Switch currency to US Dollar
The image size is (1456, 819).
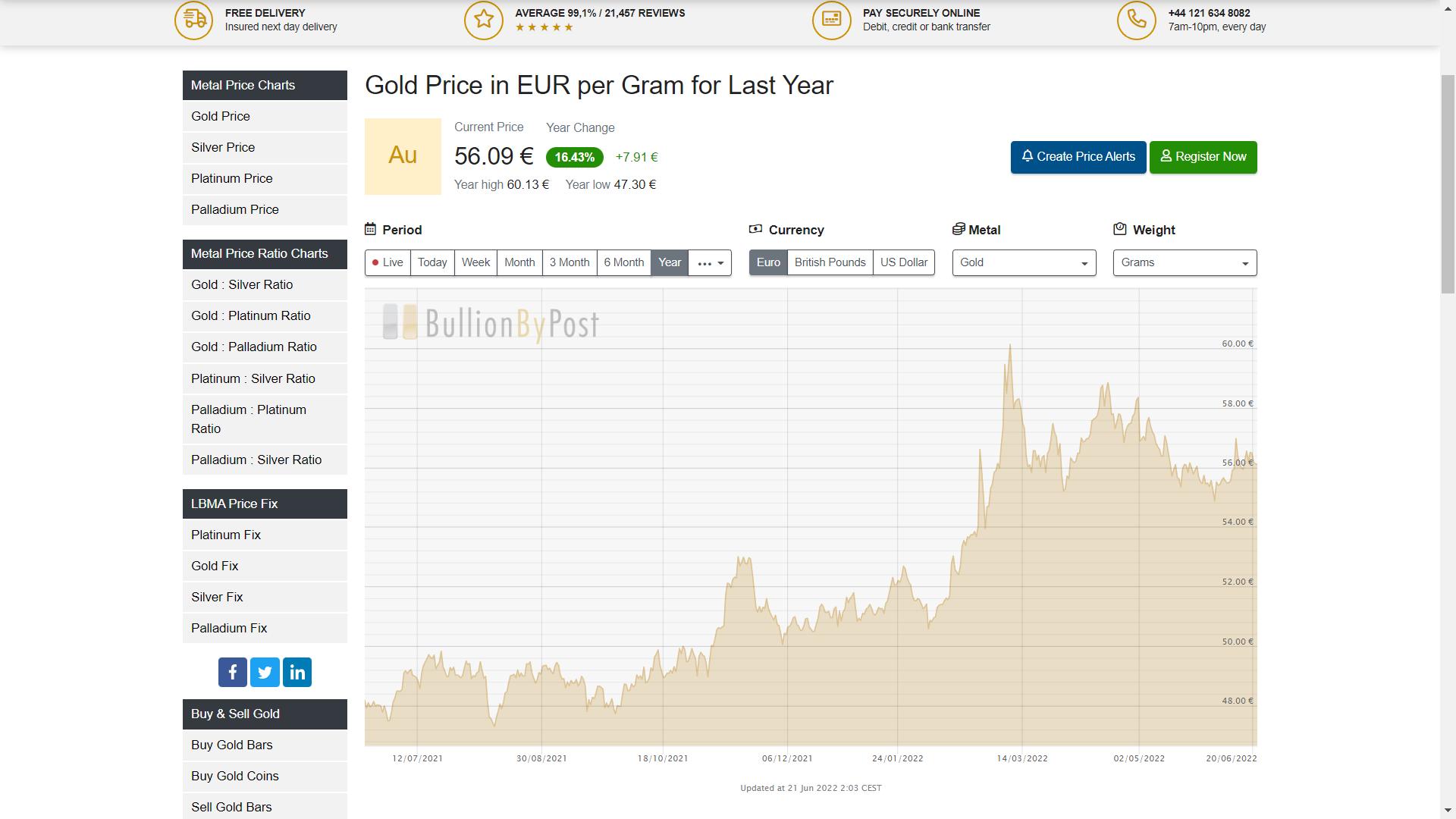(x=903, y=262)
